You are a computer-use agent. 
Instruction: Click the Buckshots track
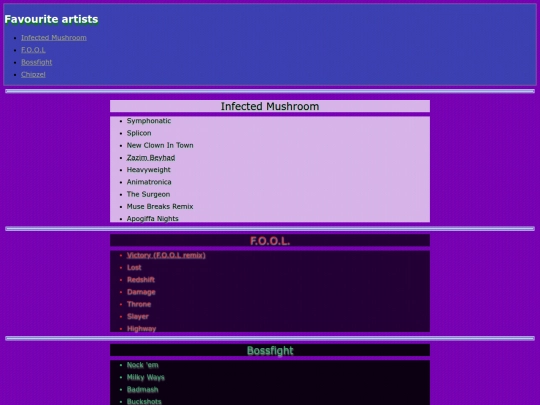[144, 402]
